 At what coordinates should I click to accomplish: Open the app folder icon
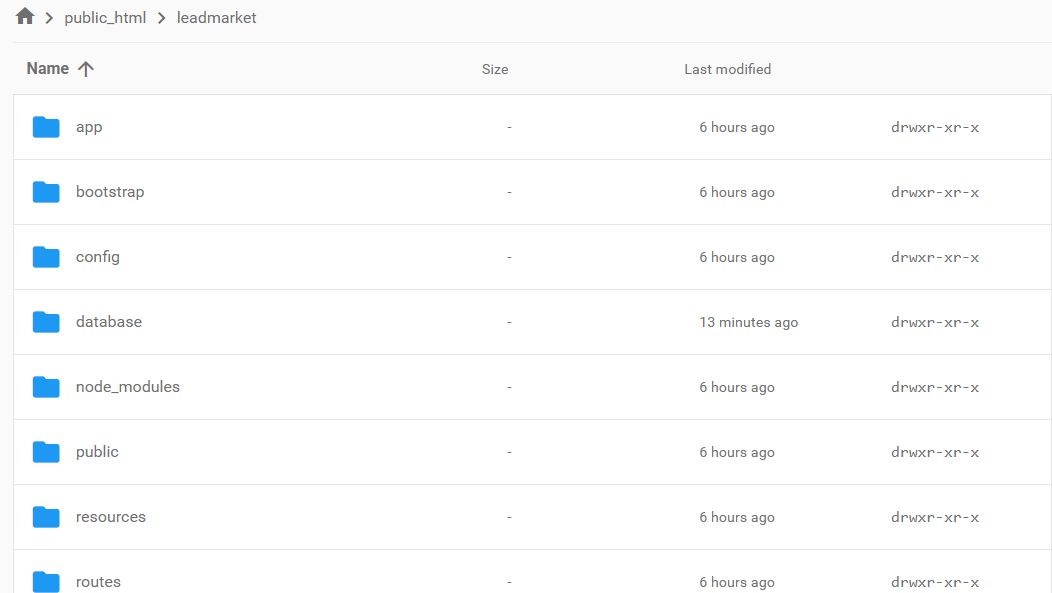coord(46,127)
